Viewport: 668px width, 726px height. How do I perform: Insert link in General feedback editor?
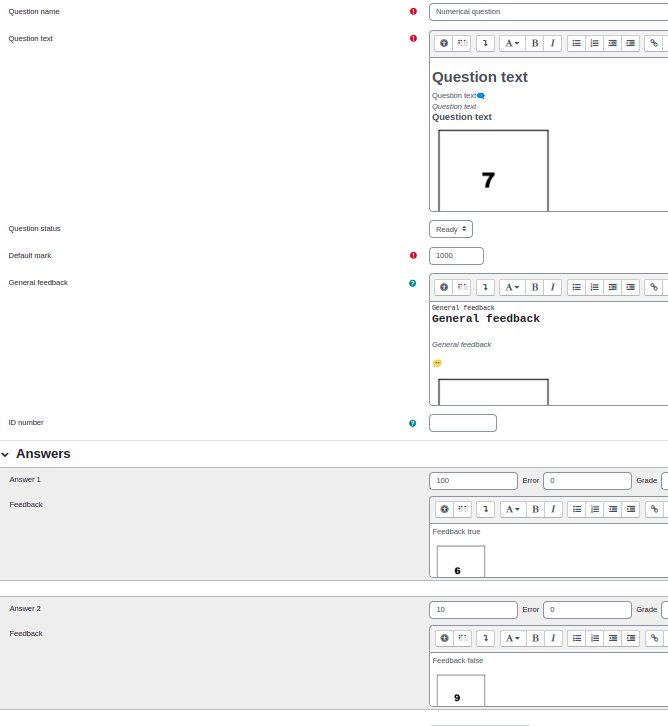click(654, 287)
